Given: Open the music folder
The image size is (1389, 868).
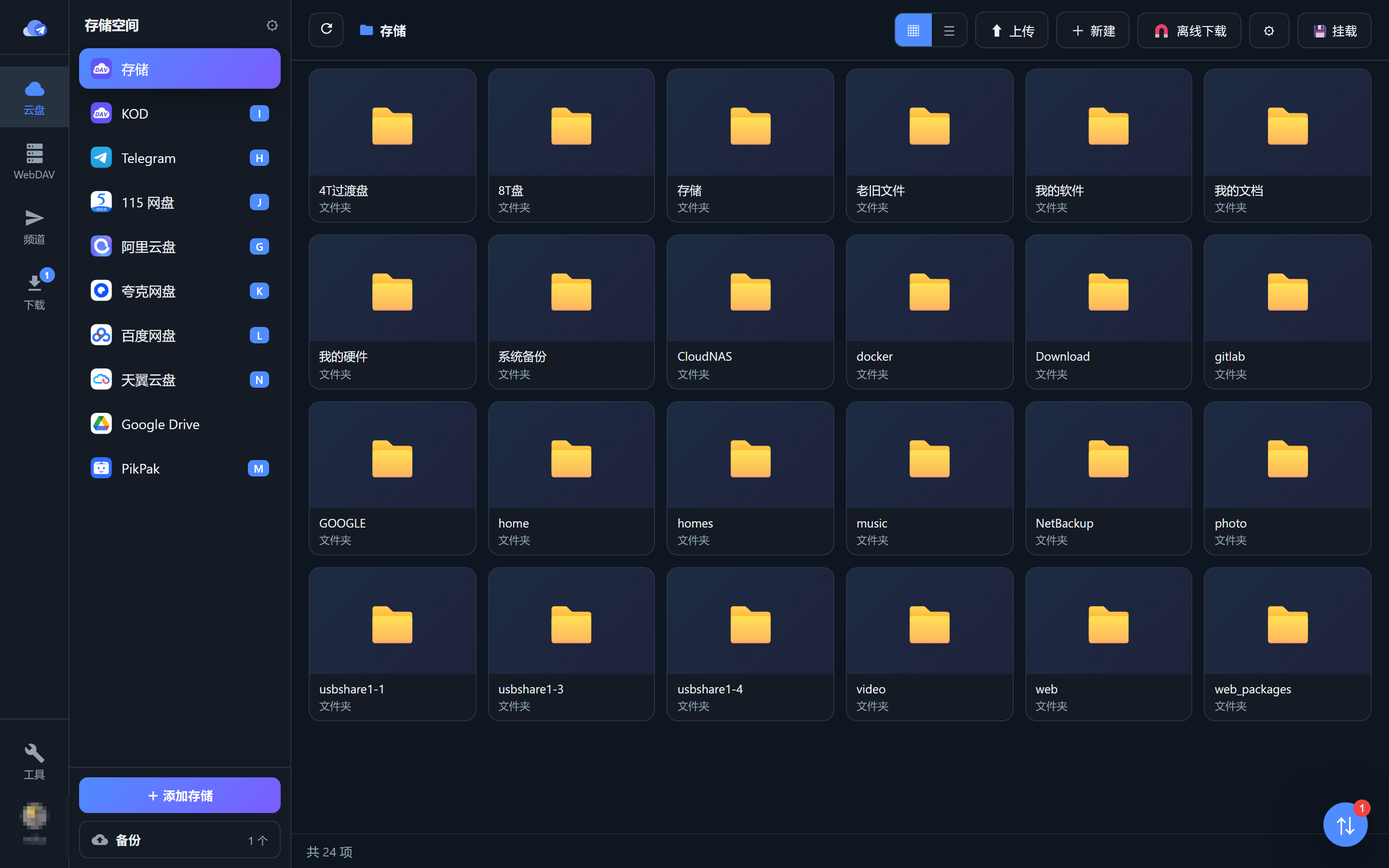Looking at the screenshot, I should point(929,478).
